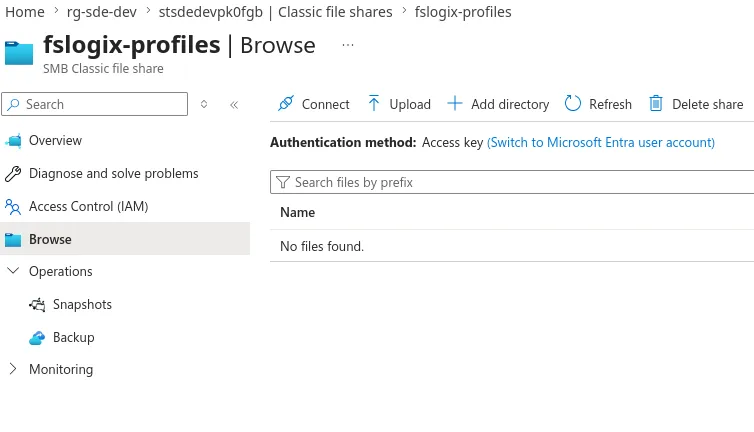Go to Home breadcrumb
754x432 pixels.
coord(25,12)
